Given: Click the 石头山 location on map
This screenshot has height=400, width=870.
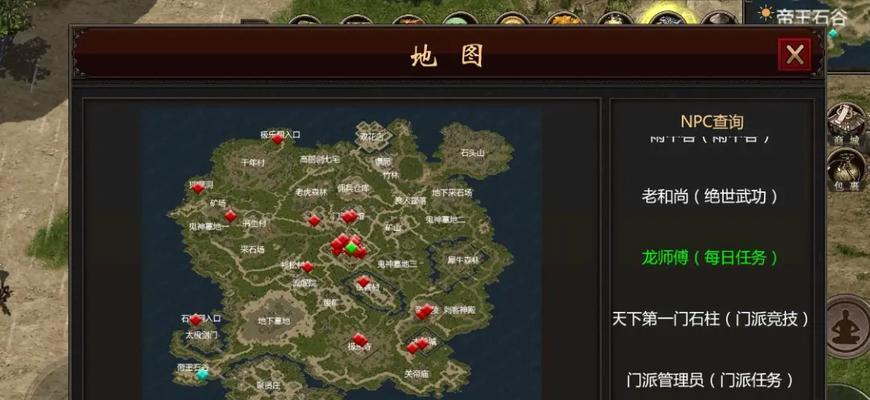Looking at the screenshot, I should click(x=473, y=153).
